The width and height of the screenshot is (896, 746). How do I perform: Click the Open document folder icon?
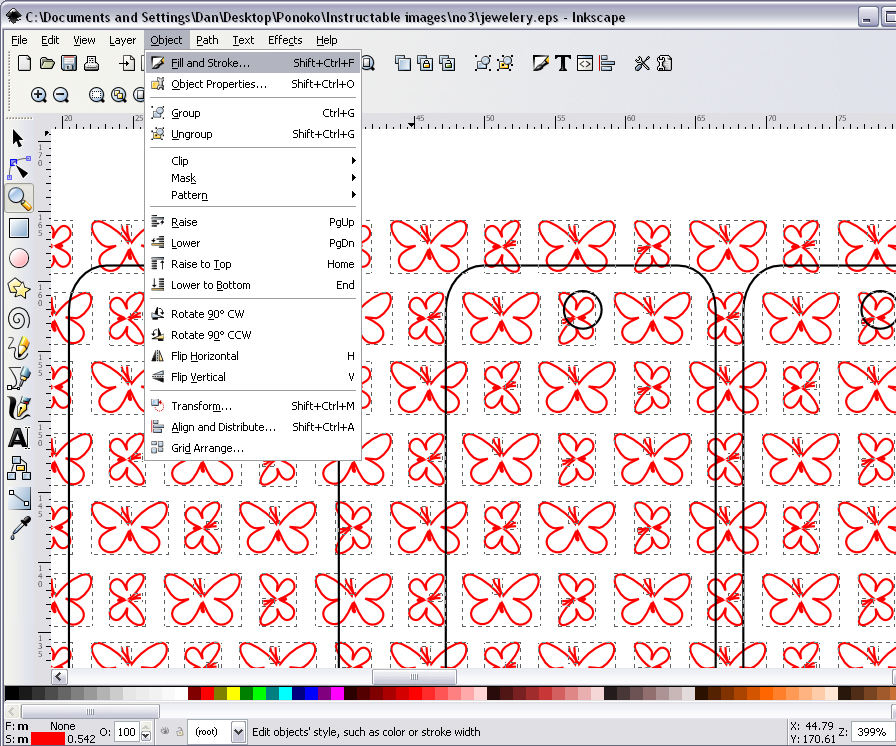click(x=47, y=63)
